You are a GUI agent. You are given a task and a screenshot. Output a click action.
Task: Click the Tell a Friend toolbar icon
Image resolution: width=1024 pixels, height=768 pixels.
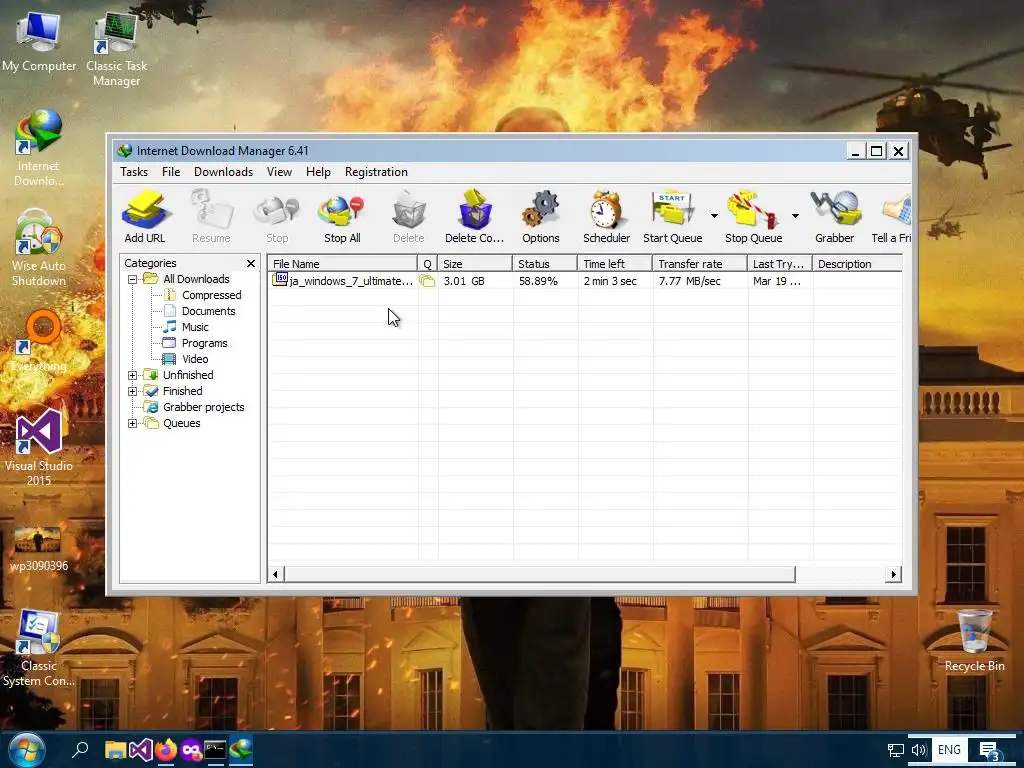click(x=892, y=217)
